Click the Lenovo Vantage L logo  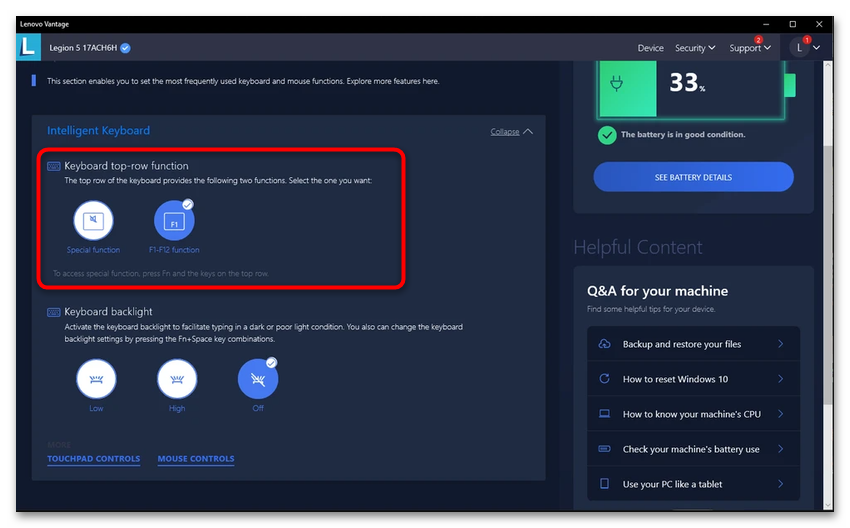pos(28,47)
